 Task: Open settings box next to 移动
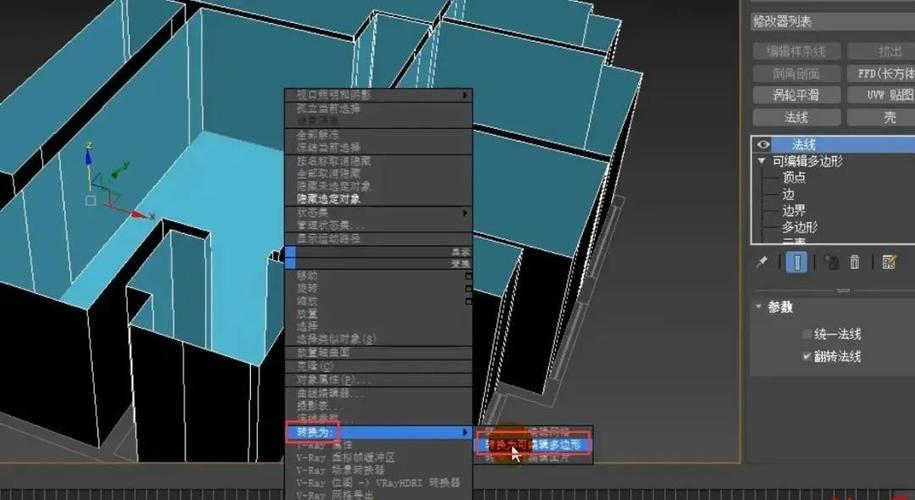point(468,276)
